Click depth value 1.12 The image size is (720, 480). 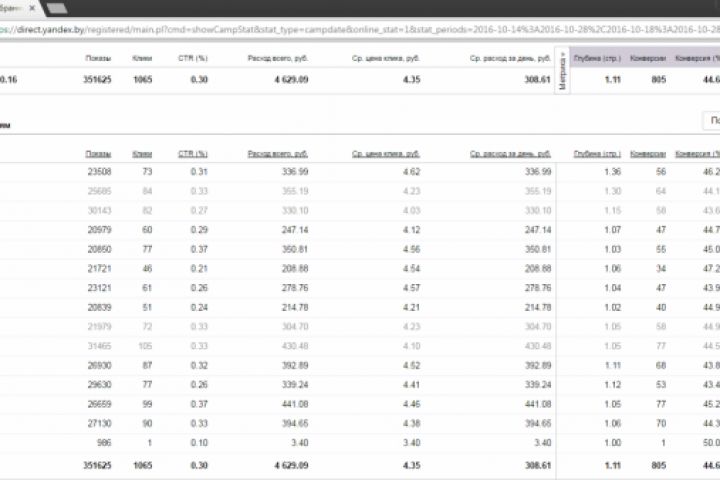pos(613,384)
